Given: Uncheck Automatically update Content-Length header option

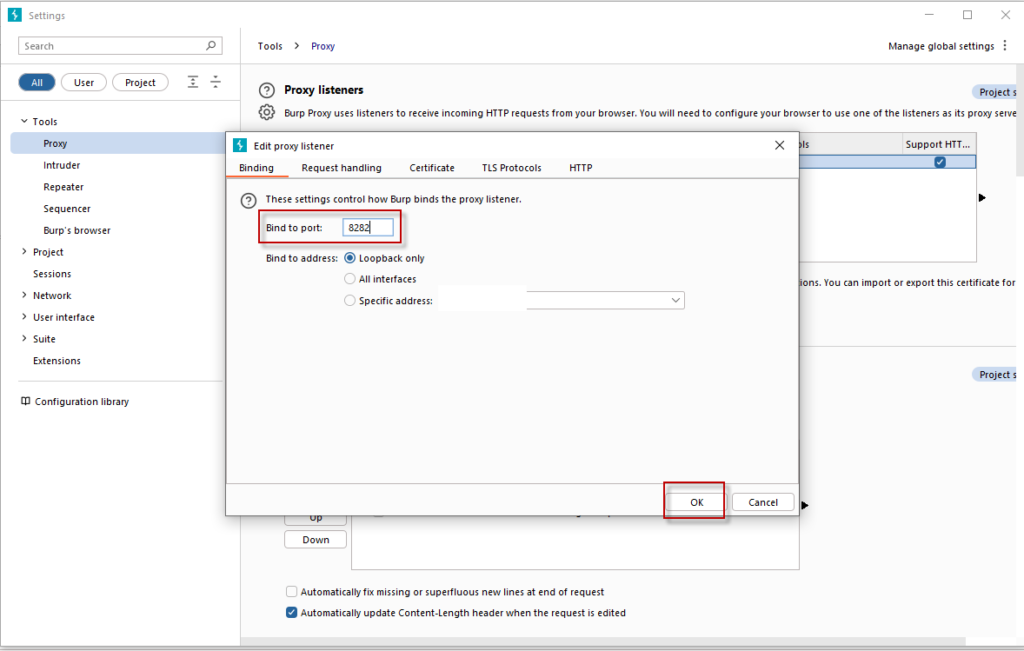Looking at the screenshot, I should tap(291, 612).
